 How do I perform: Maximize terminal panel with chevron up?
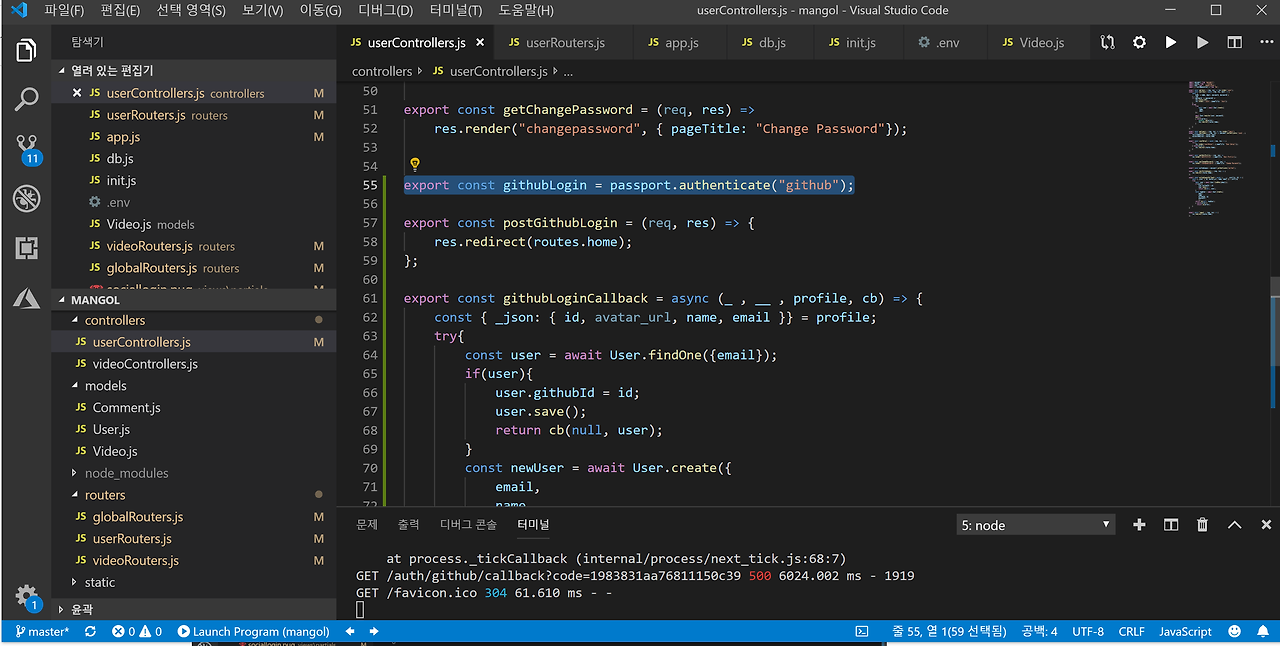pyautogui.click(x=1234, y=525)
